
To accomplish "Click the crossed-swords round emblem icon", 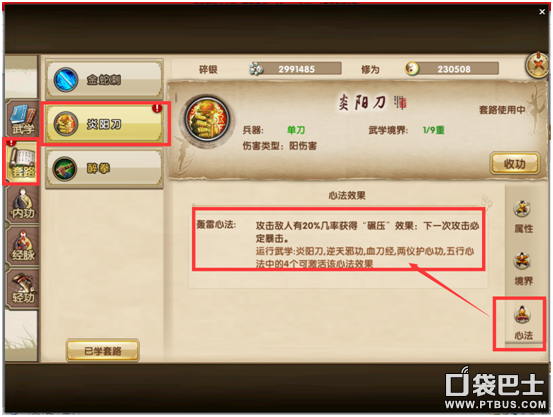I will [538, 65].
